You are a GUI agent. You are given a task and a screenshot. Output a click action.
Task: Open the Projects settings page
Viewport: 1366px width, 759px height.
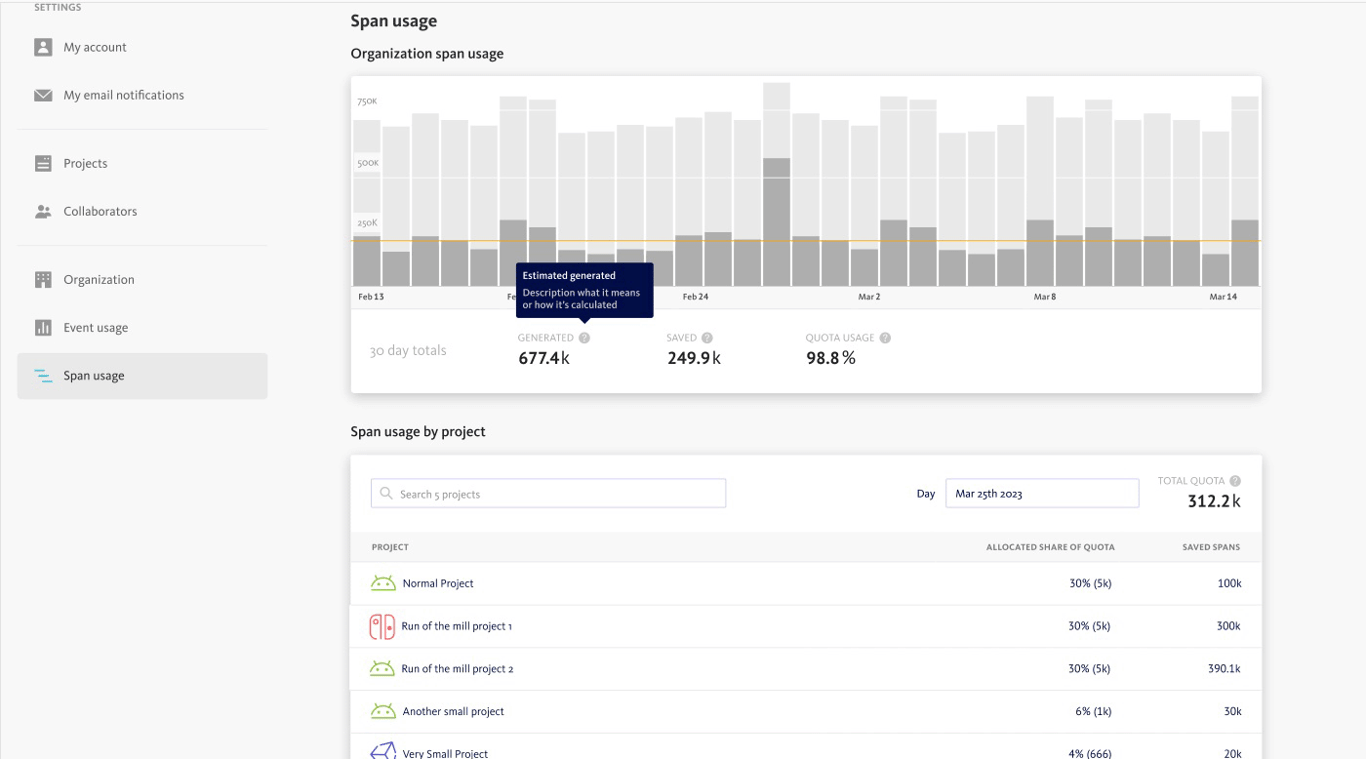click(85, 163)
